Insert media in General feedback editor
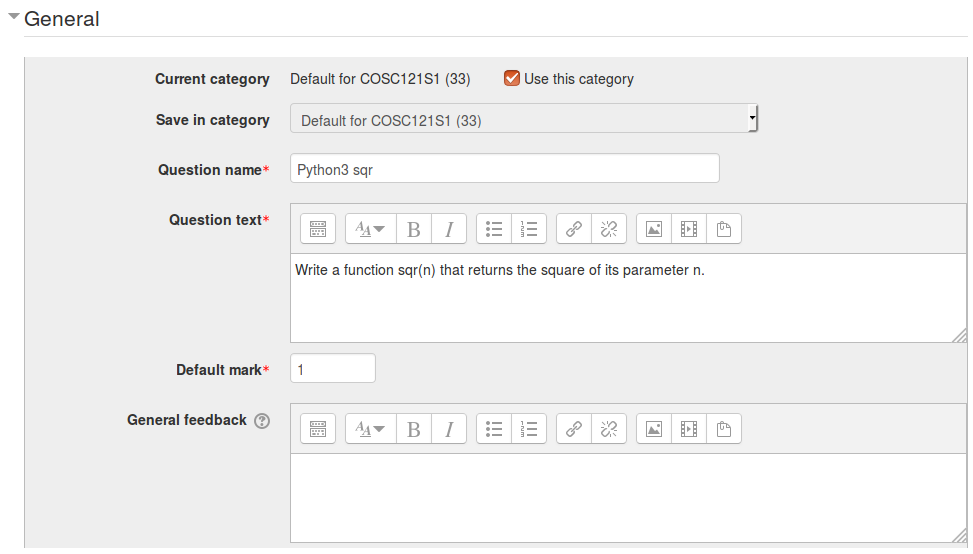Viewport: 973px width, 554px height. [688, 429]
